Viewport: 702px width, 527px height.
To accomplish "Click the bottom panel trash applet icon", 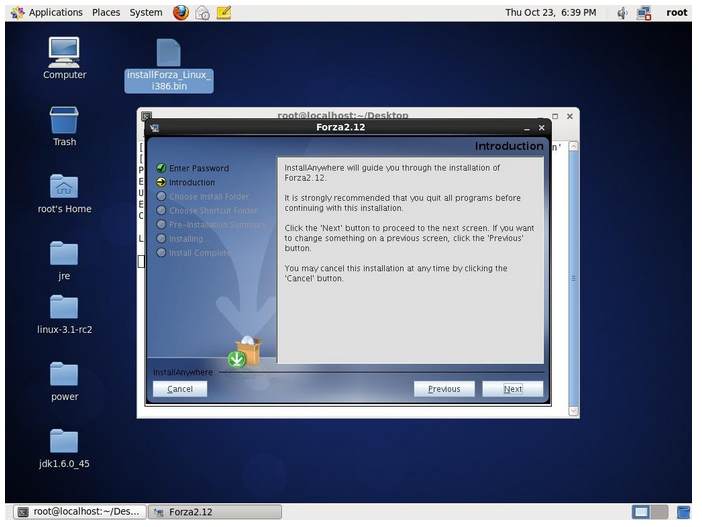I will click(683, 512).
